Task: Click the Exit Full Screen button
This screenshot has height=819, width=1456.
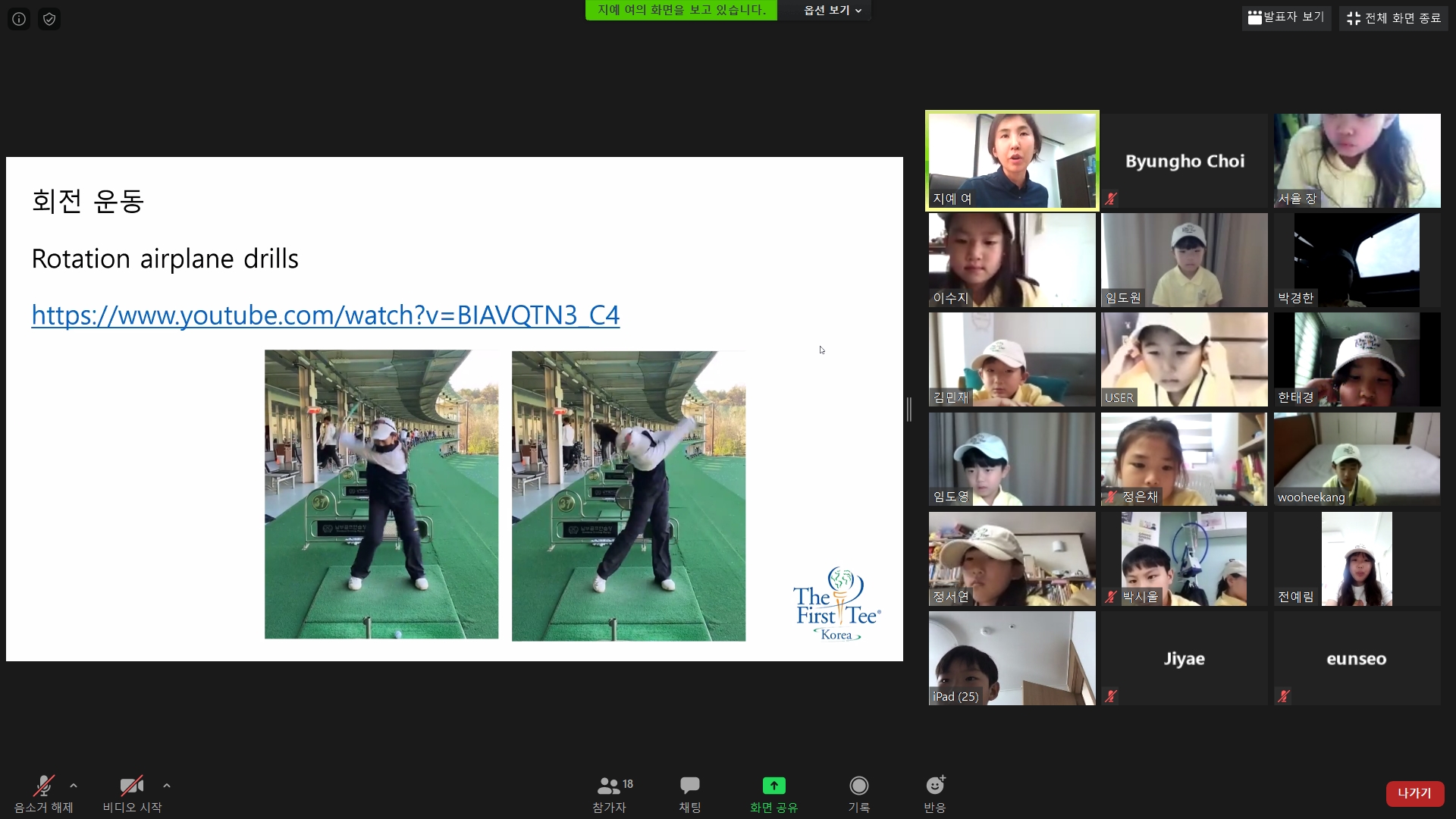Action: [x=1394, y=18]
